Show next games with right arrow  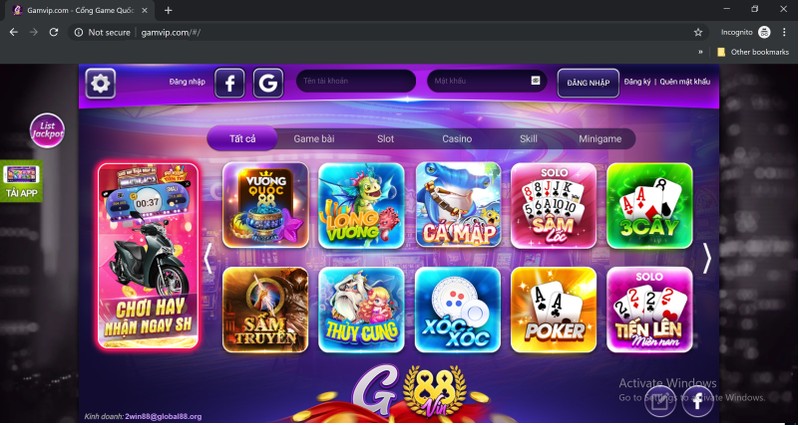point(707,258)
